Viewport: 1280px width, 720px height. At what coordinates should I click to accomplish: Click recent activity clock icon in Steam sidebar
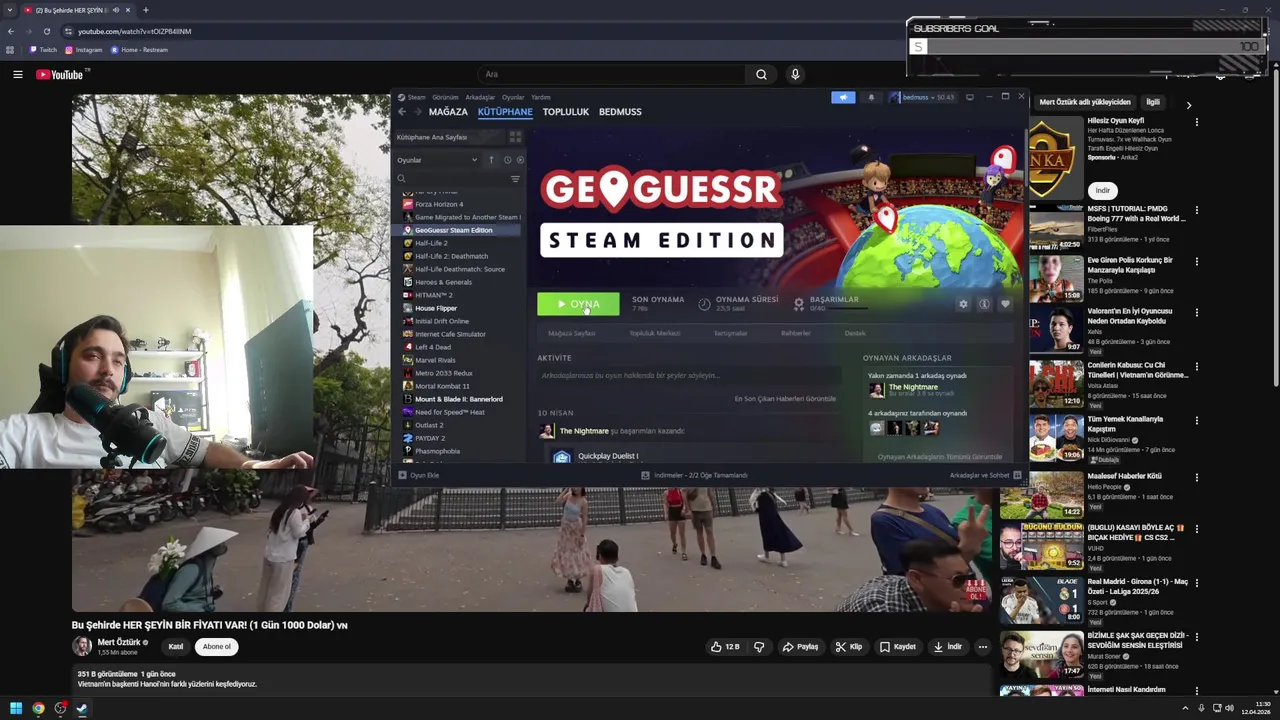pos(508,160)
